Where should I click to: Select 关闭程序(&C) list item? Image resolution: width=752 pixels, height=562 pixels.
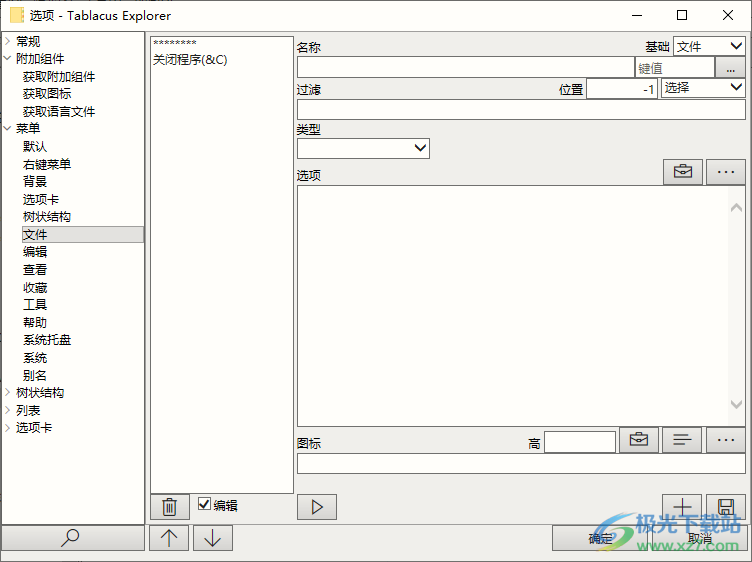point(190,60)
